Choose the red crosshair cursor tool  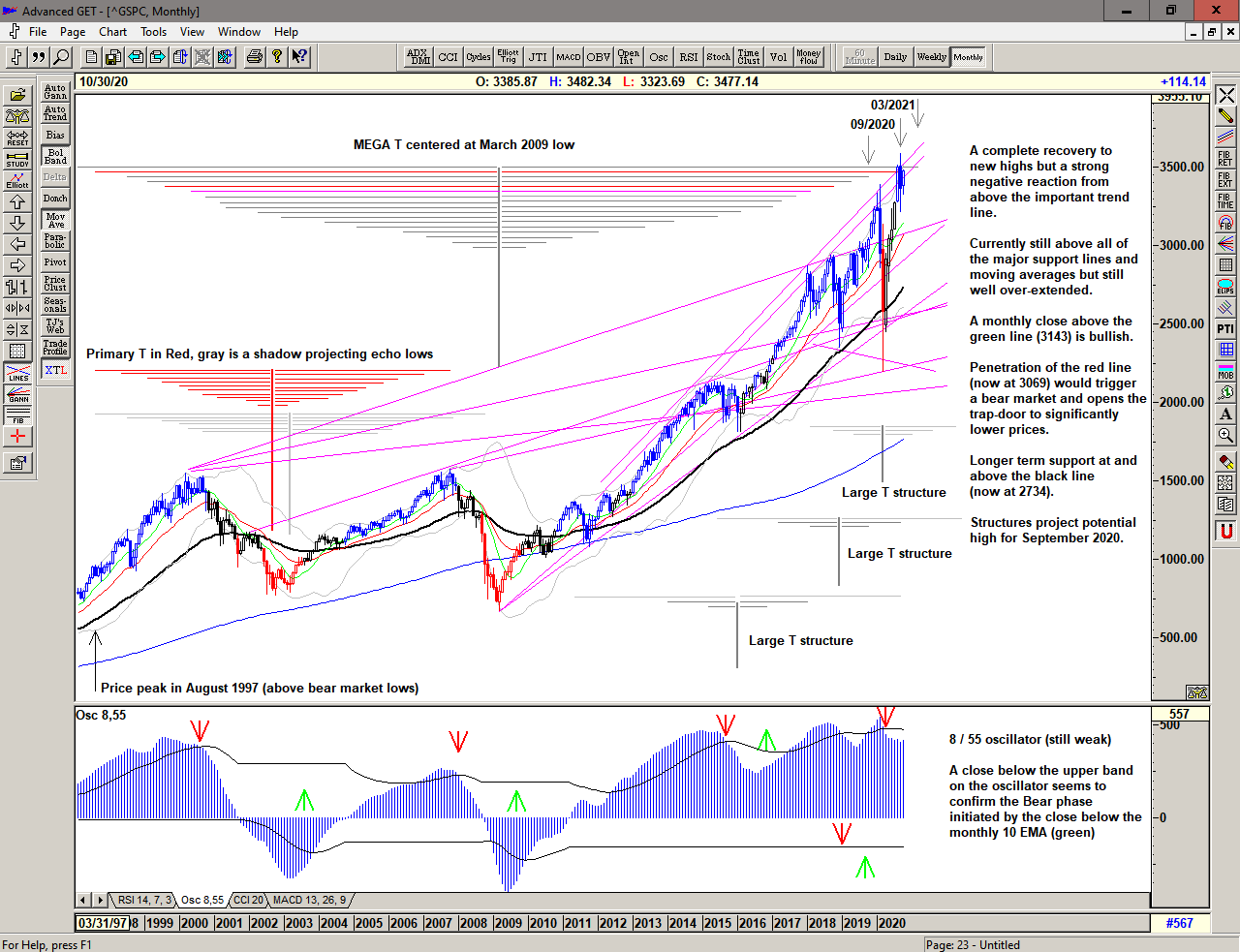17,437
